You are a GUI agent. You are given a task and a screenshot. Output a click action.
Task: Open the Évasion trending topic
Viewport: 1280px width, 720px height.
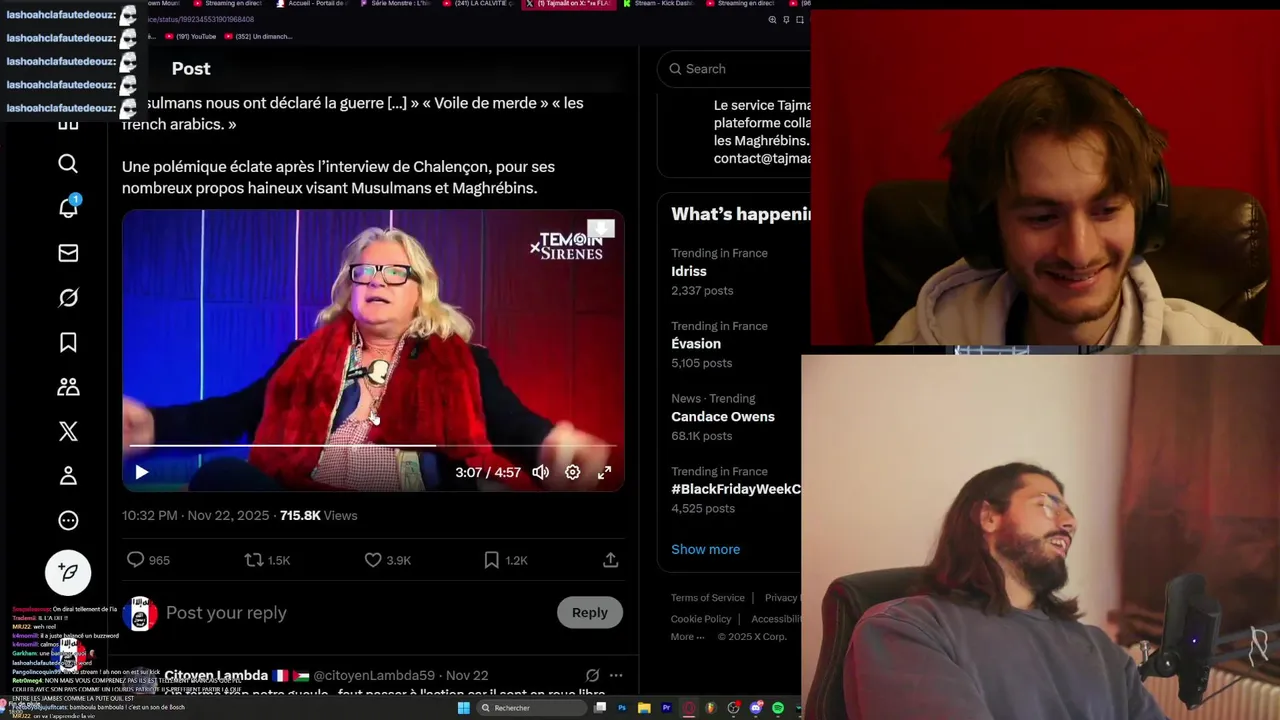click(x=696, y=343)
